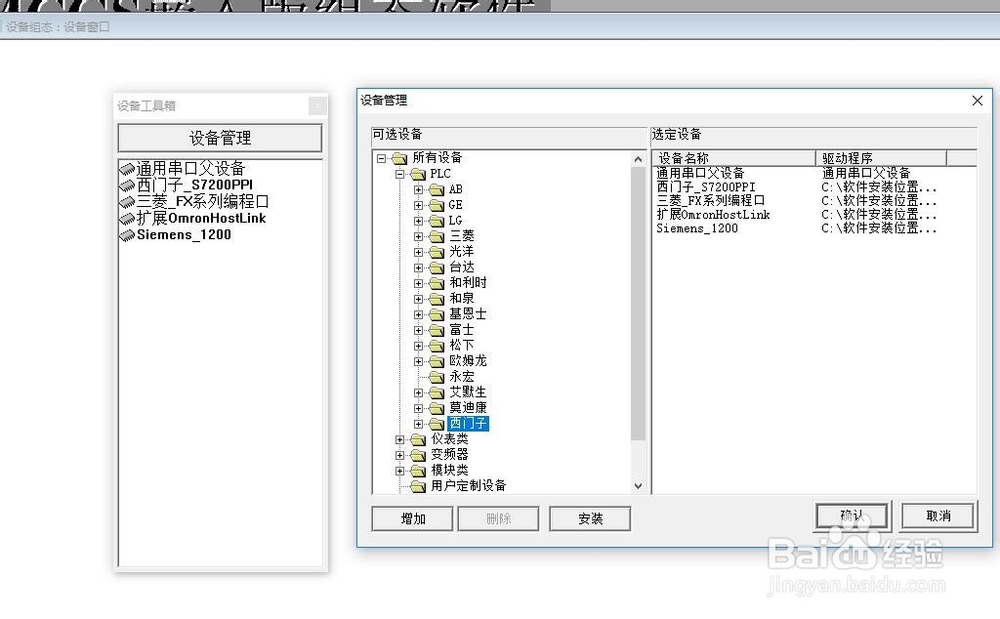The height and width of the screenshot is (619, 1000).
Task: Expand the 莫迪康 folder node
Action: point(418,408)
